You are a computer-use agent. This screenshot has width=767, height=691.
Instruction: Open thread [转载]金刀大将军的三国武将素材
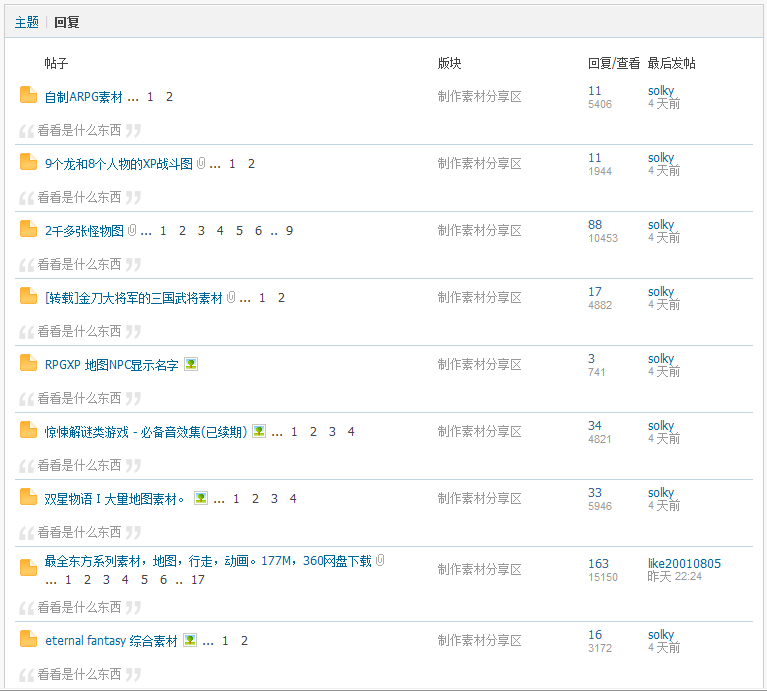(134, 298)
